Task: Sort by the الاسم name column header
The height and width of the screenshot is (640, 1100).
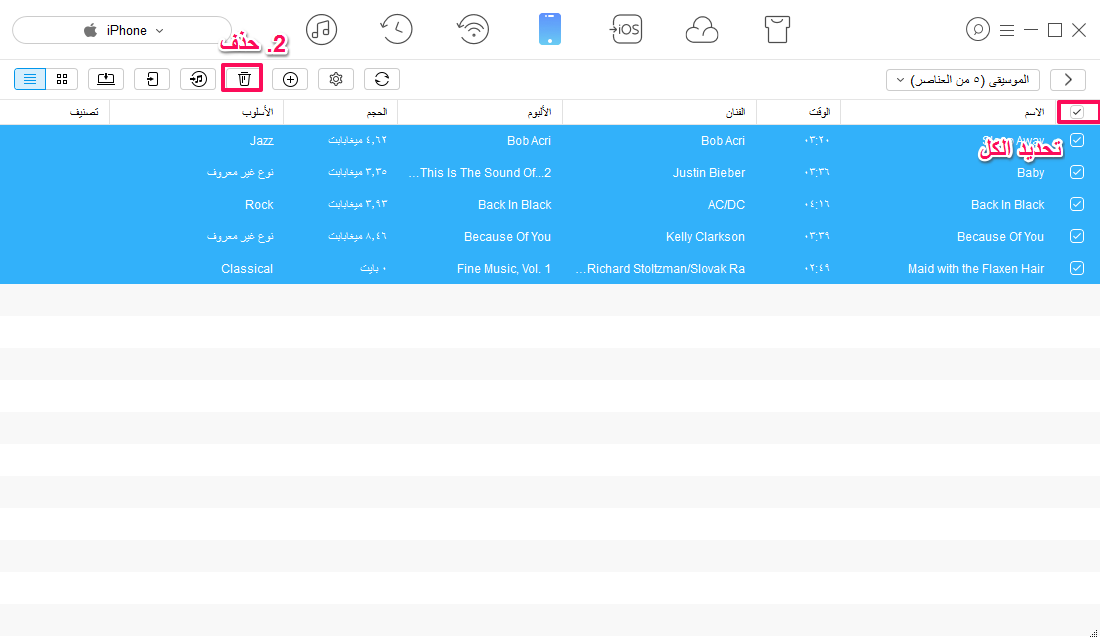Action: [1034, 112]
